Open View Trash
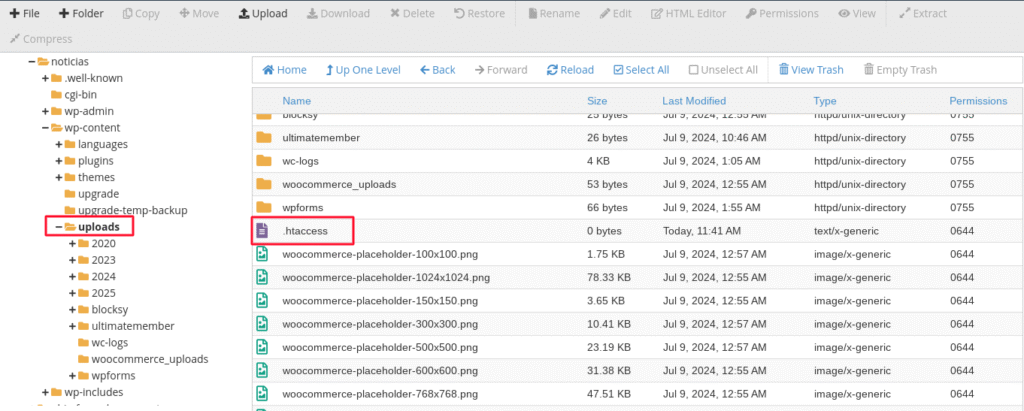 811,70
